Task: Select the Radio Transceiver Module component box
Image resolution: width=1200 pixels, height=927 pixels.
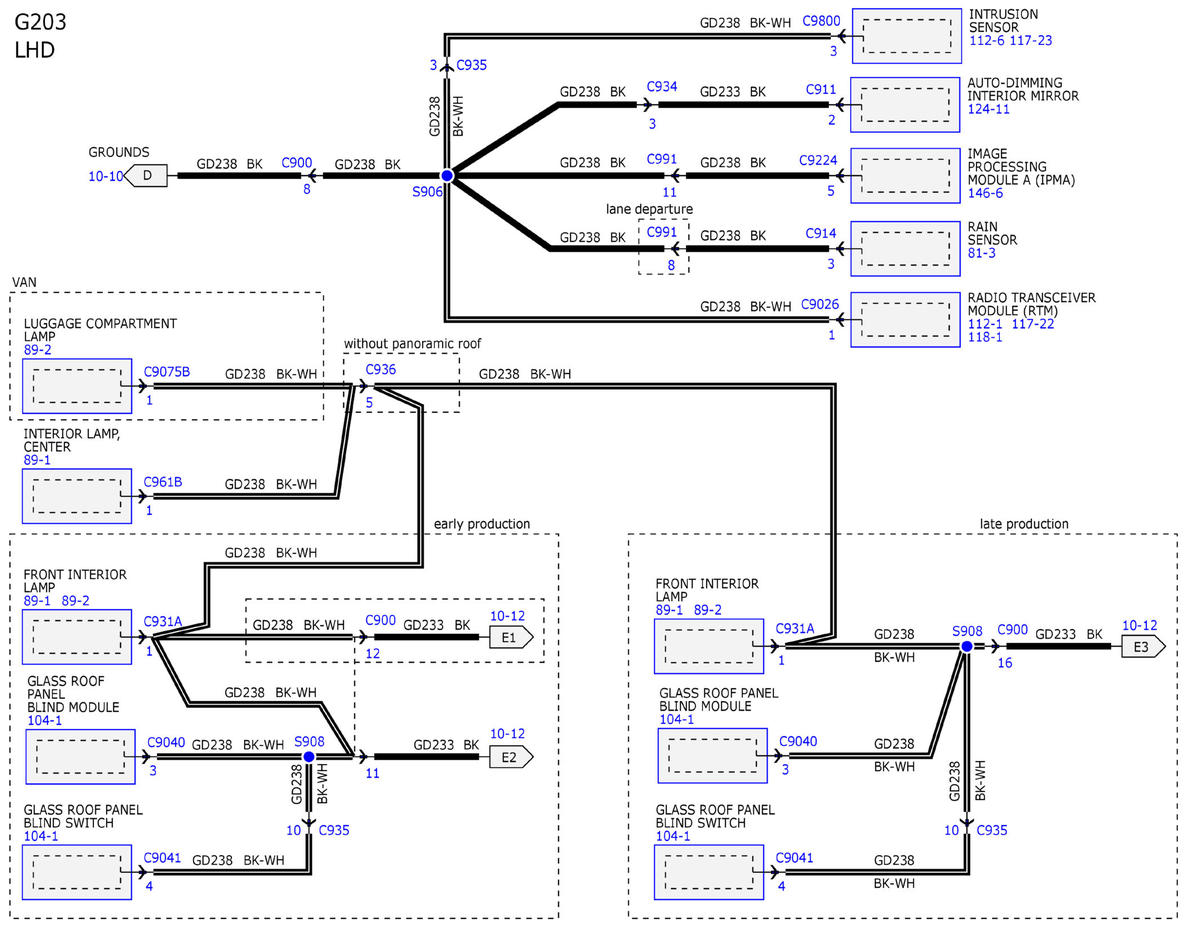Action: click(x=905, y=320)
